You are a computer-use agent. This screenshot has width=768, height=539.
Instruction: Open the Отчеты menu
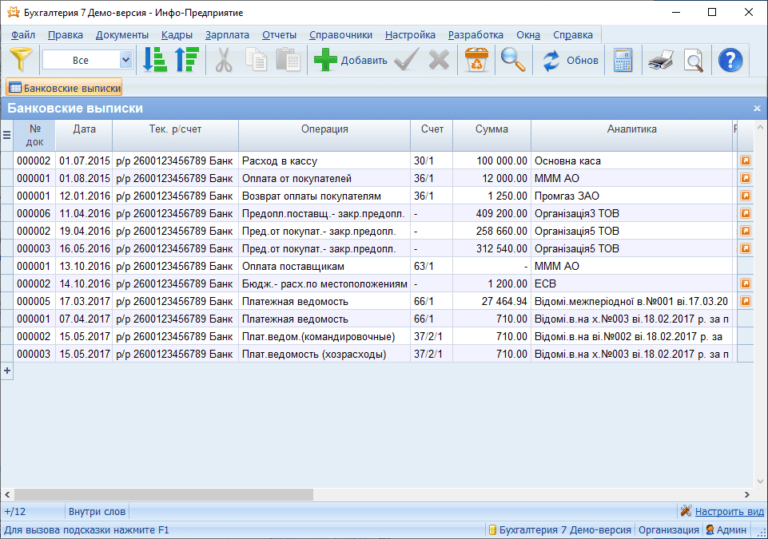click(279, 34)
